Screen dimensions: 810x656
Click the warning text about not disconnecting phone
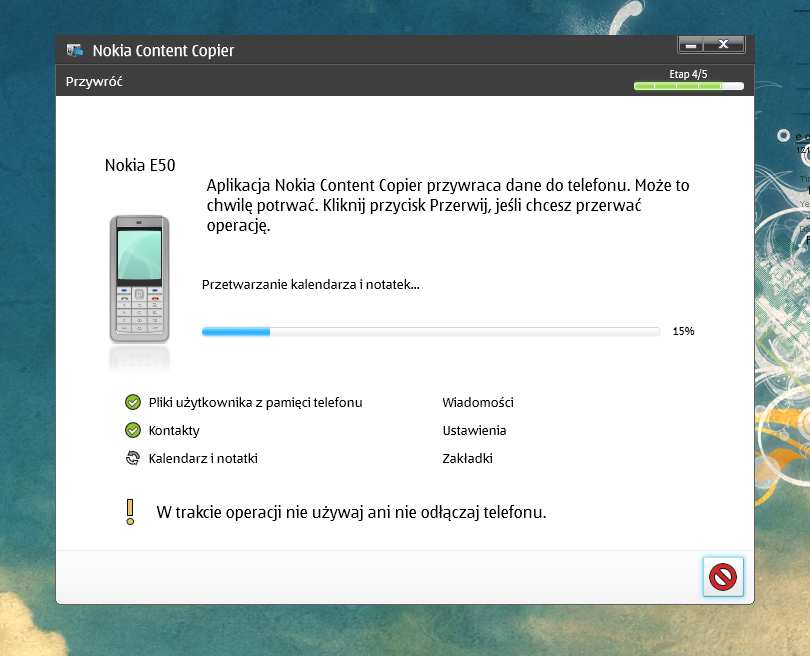pyautogui.click(x=351, y=512)
